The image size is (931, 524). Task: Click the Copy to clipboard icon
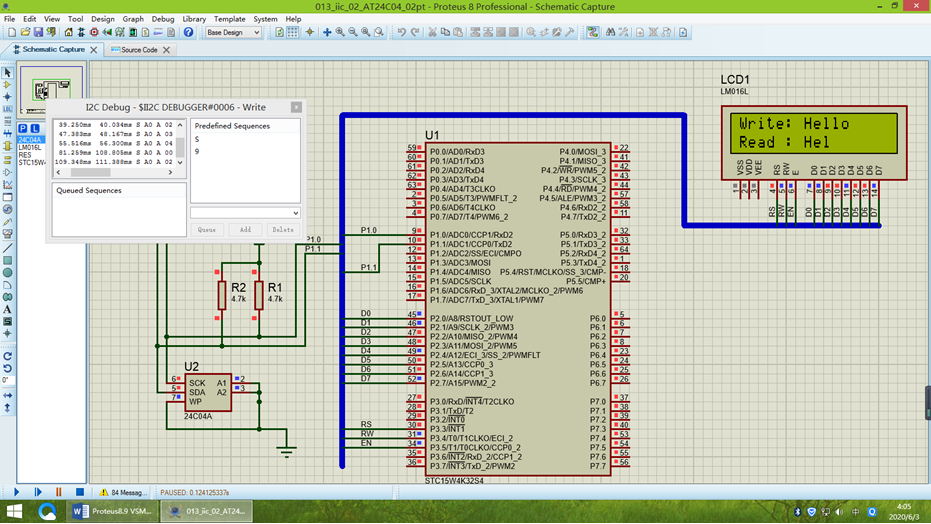(x=445, y=33)
